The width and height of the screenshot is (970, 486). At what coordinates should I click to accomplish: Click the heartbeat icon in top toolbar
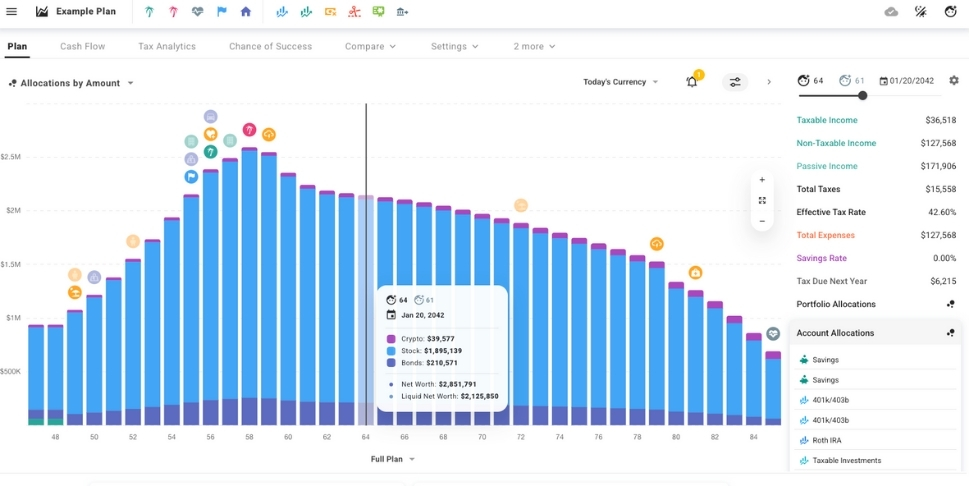[198, 12]
